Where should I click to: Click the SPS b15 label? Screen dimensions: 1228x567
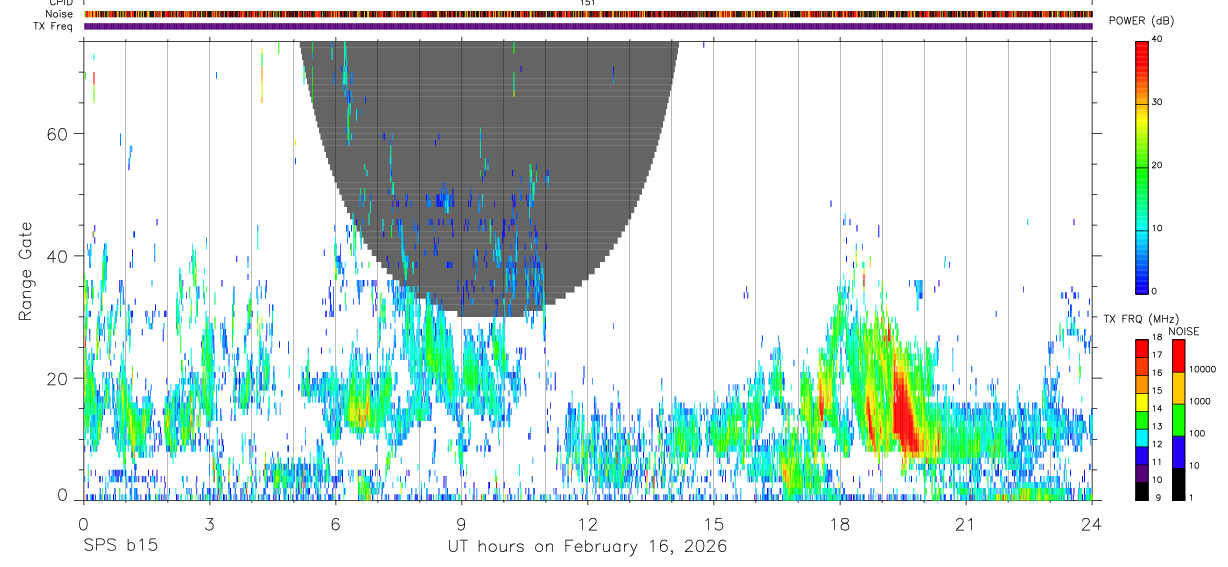pyautogui.click(x=120, y=547)
